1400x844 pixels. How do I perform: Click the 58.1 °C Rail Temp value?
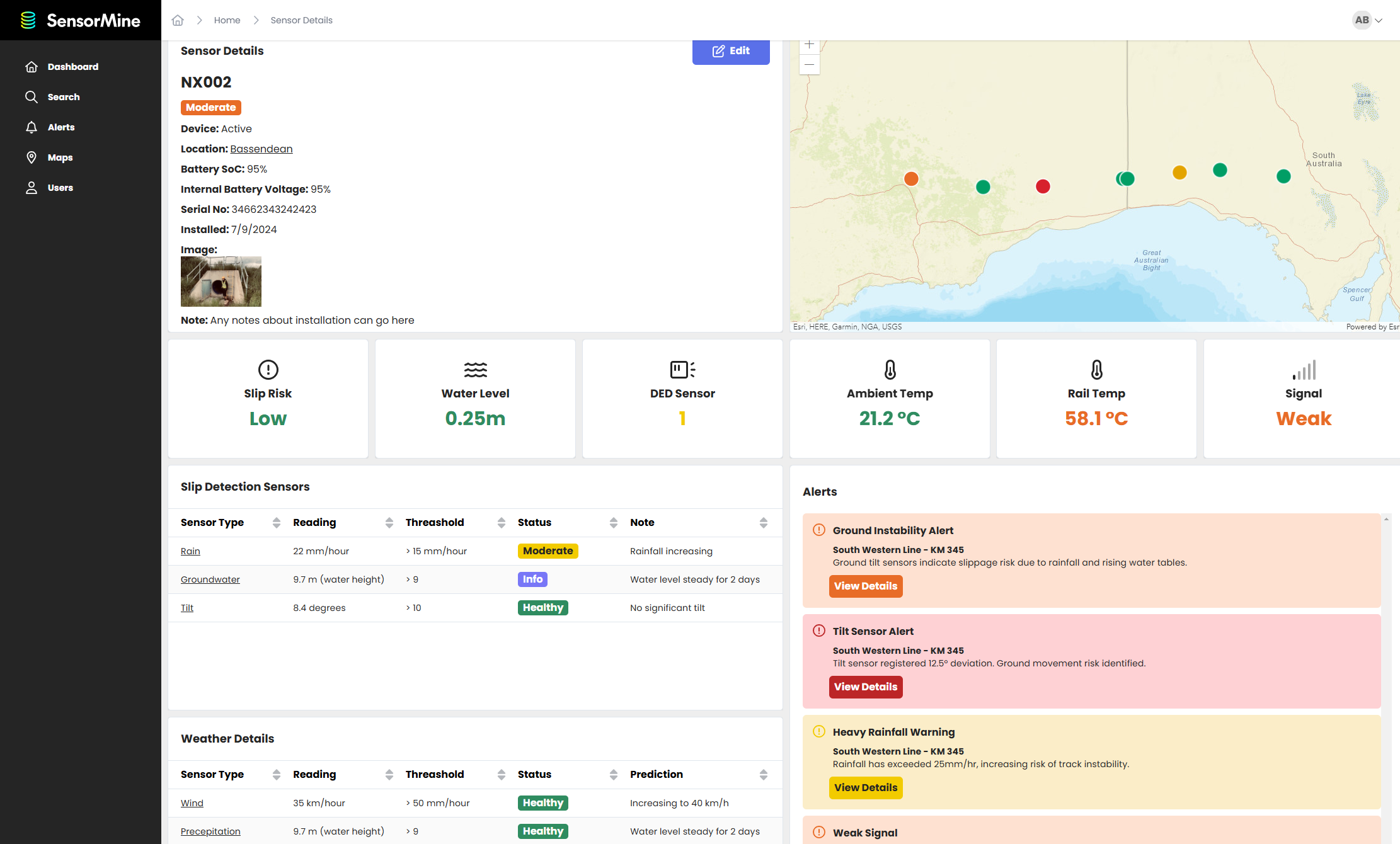(x=1096, y=418)
